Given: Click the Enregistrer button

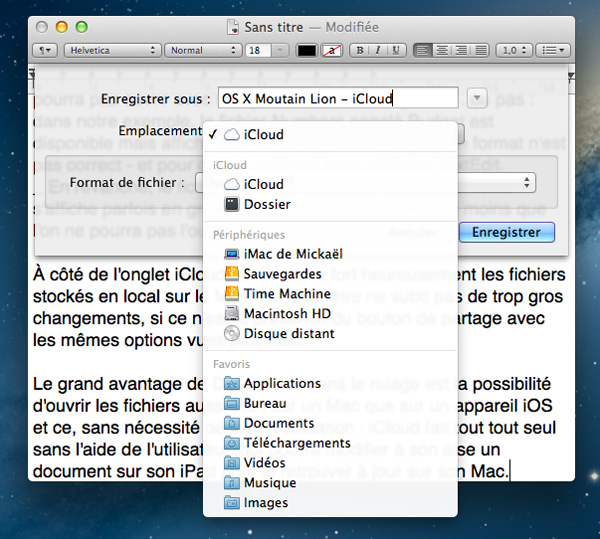Looking at the screenshot, I should pyautogui.click(x=507, y=232).
